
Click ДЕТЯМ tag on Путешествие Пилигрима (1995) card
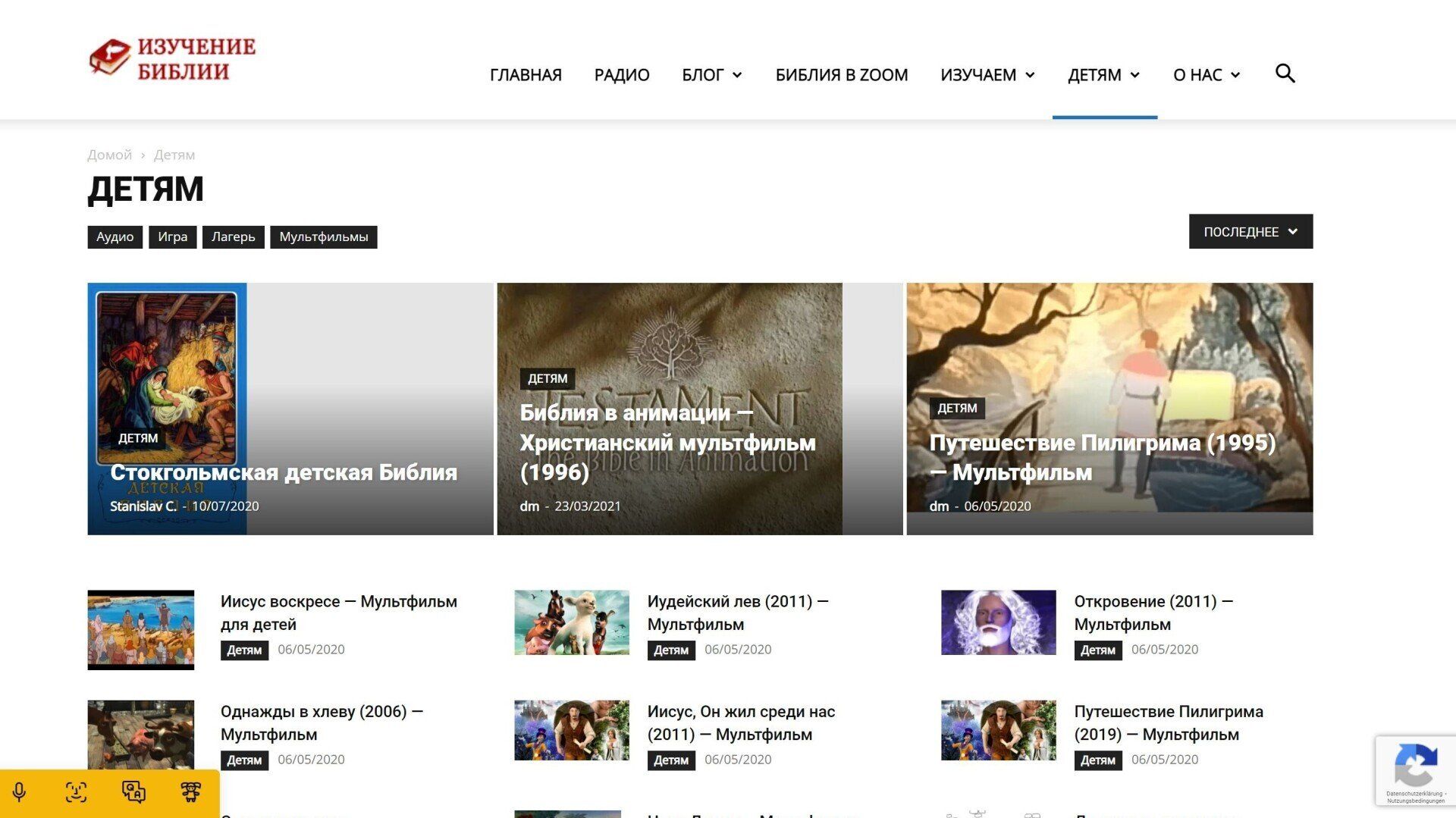957,408
